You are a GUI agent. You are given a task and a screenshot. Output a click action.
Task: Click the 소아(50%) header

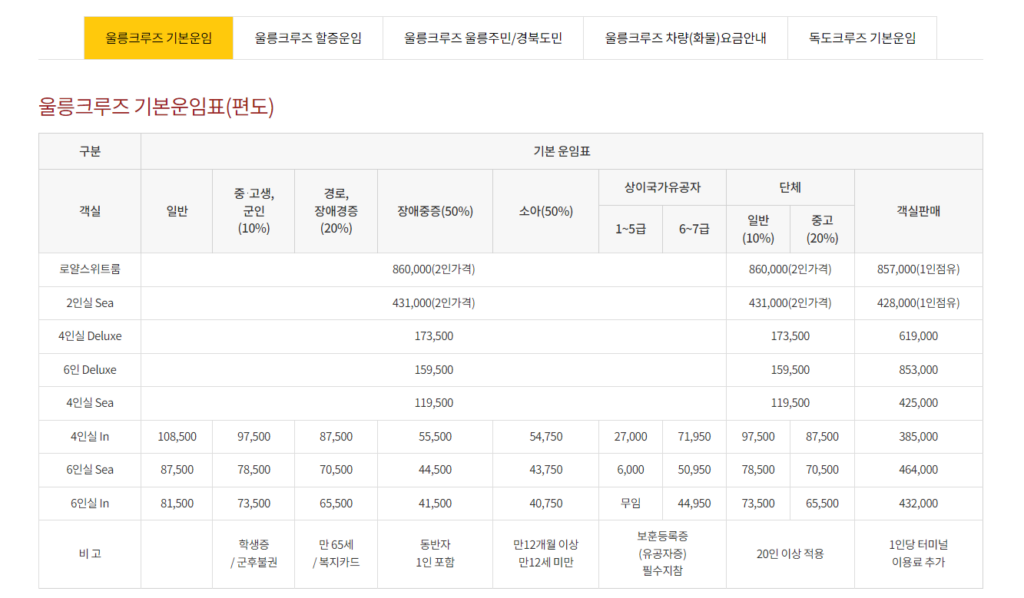545,211
